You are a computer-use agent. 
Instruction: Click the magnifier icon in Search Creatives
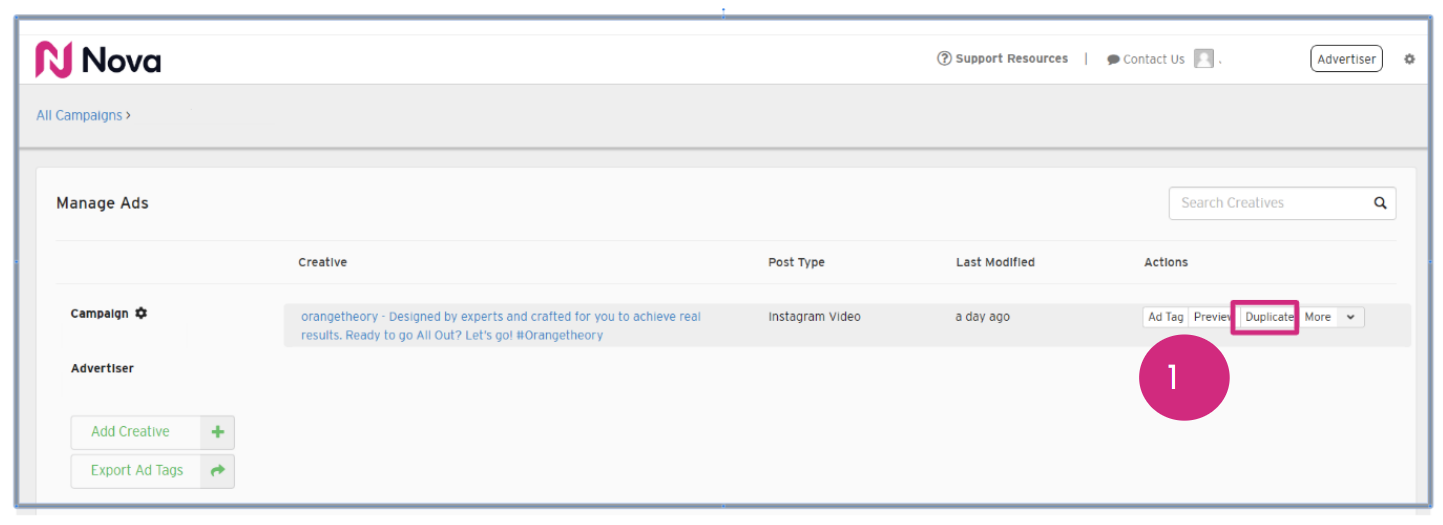coord(1380,203)
